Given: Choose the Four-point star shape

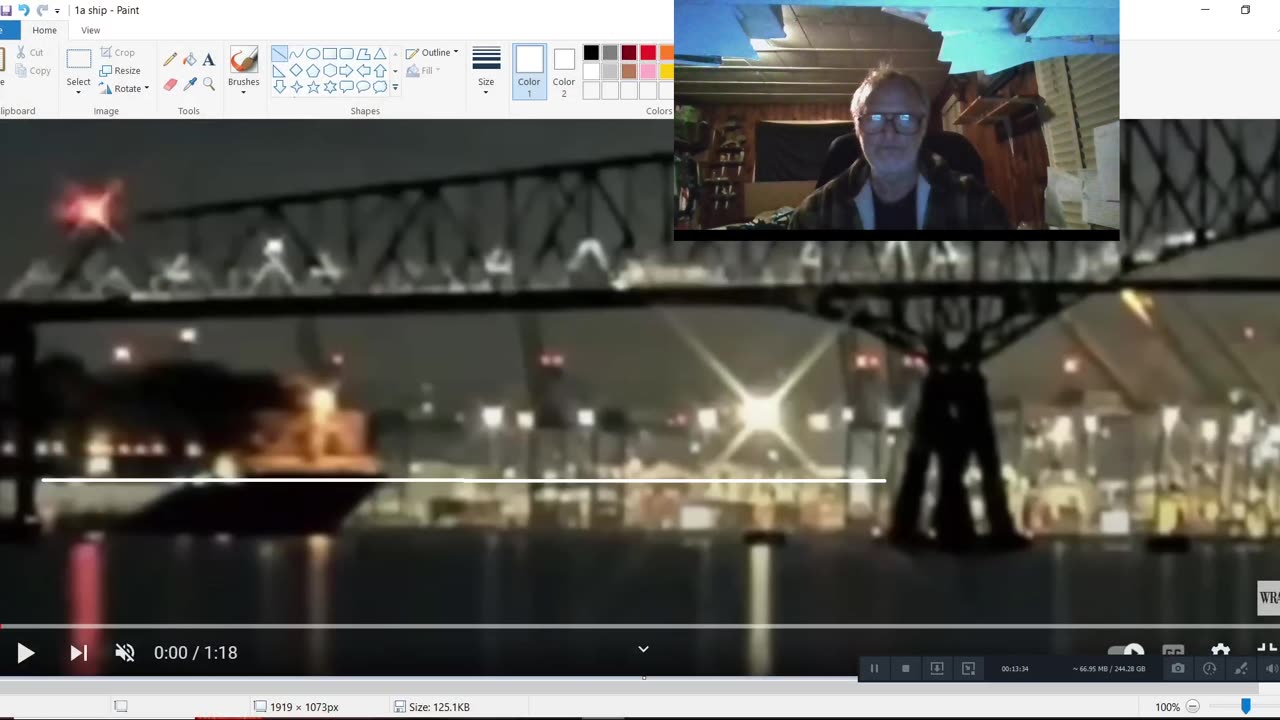Looking at the screenshot, I should click(x=296, y=87).
